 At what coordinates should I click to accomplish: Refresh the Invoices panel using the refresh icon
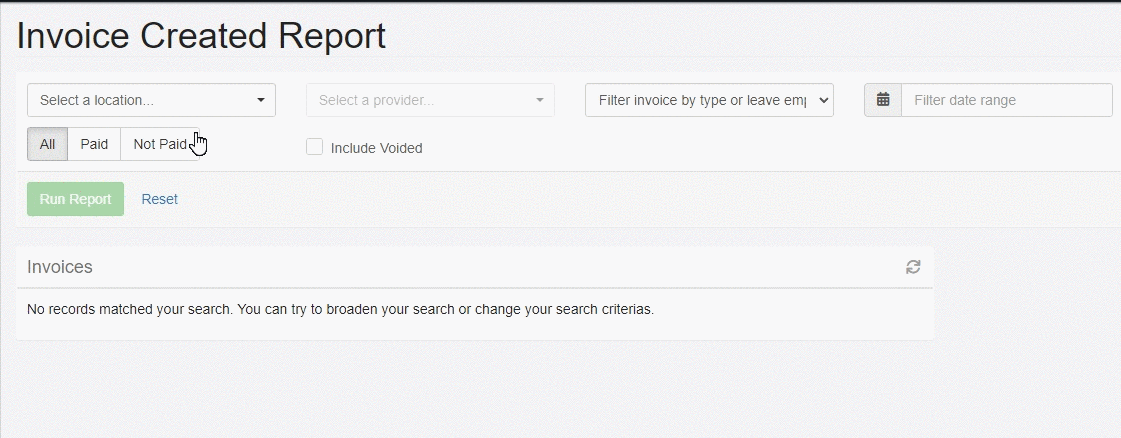point(913,267)
